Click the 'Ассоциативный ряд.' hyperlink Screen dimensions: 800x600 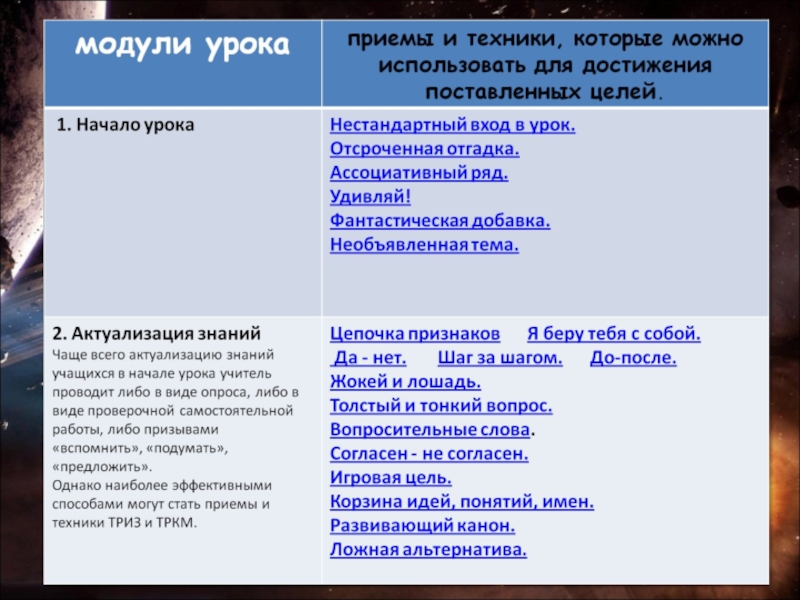pos(419,173)
